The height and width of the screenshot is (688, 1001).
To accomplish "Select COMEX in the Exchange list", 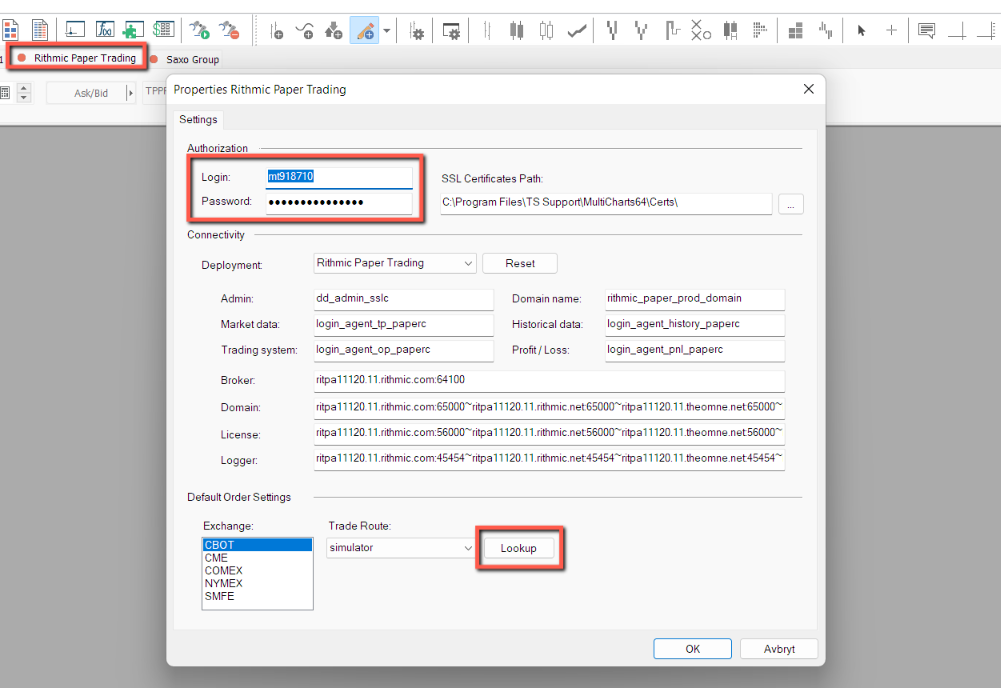I will 257,571.
